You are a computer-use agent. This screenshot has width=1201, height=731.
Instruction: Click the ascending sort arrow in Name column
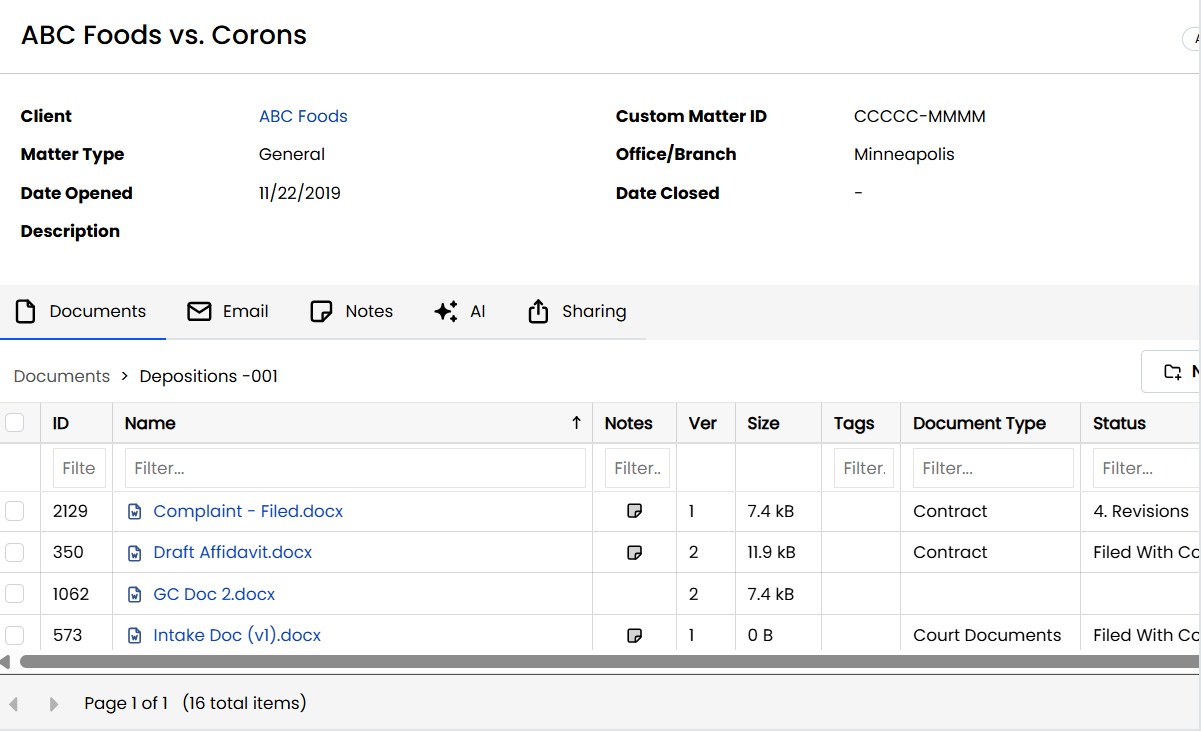(576, 423)
